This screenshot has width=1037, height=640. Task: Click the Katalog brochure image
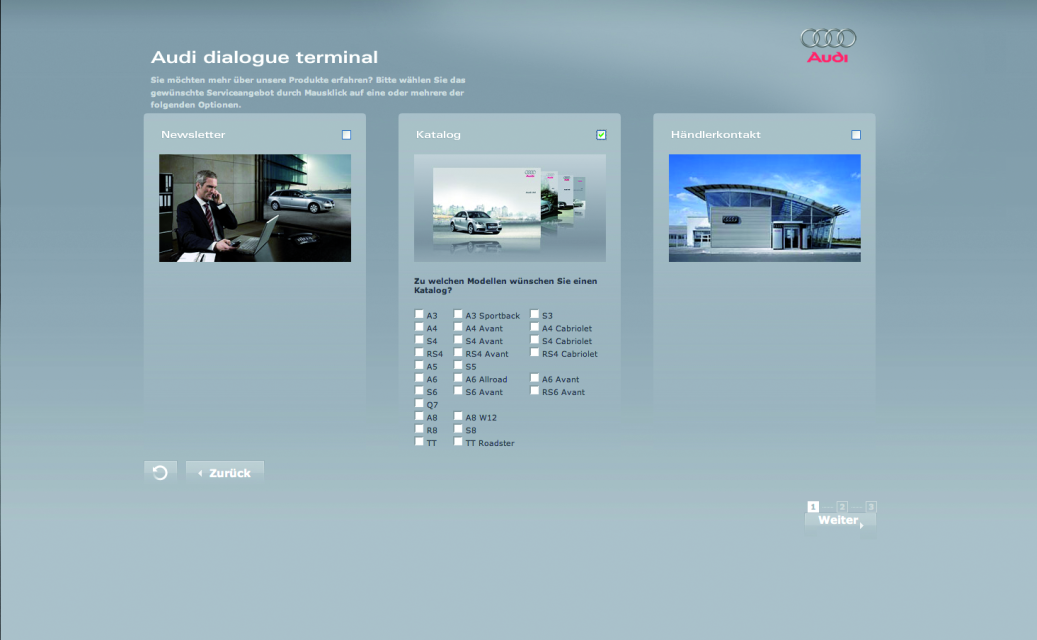click(x=510, y=208)
